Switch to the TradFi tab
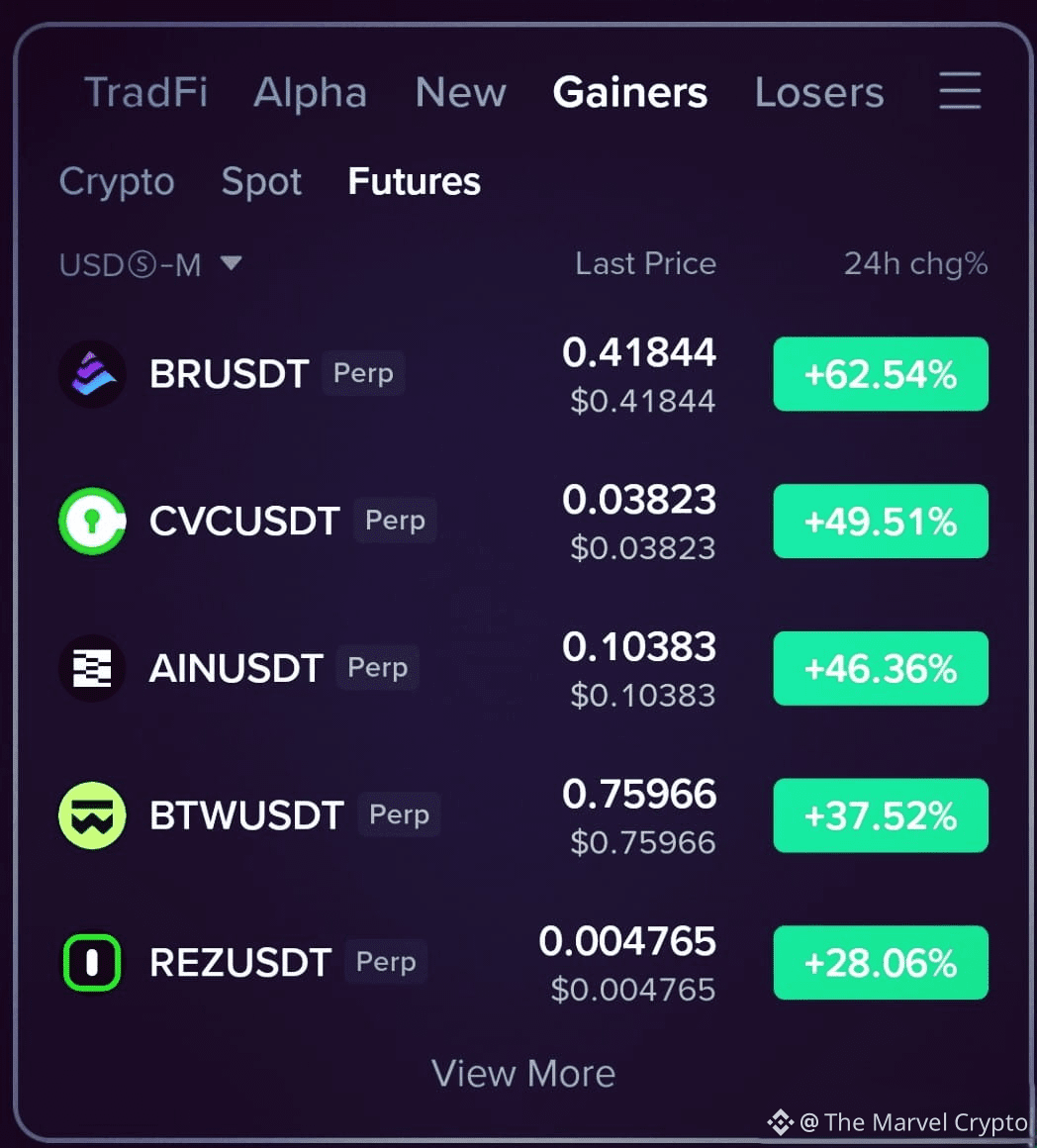Screen dimensions: 1037x1148 pyautogui.click(x=146, y=92)
